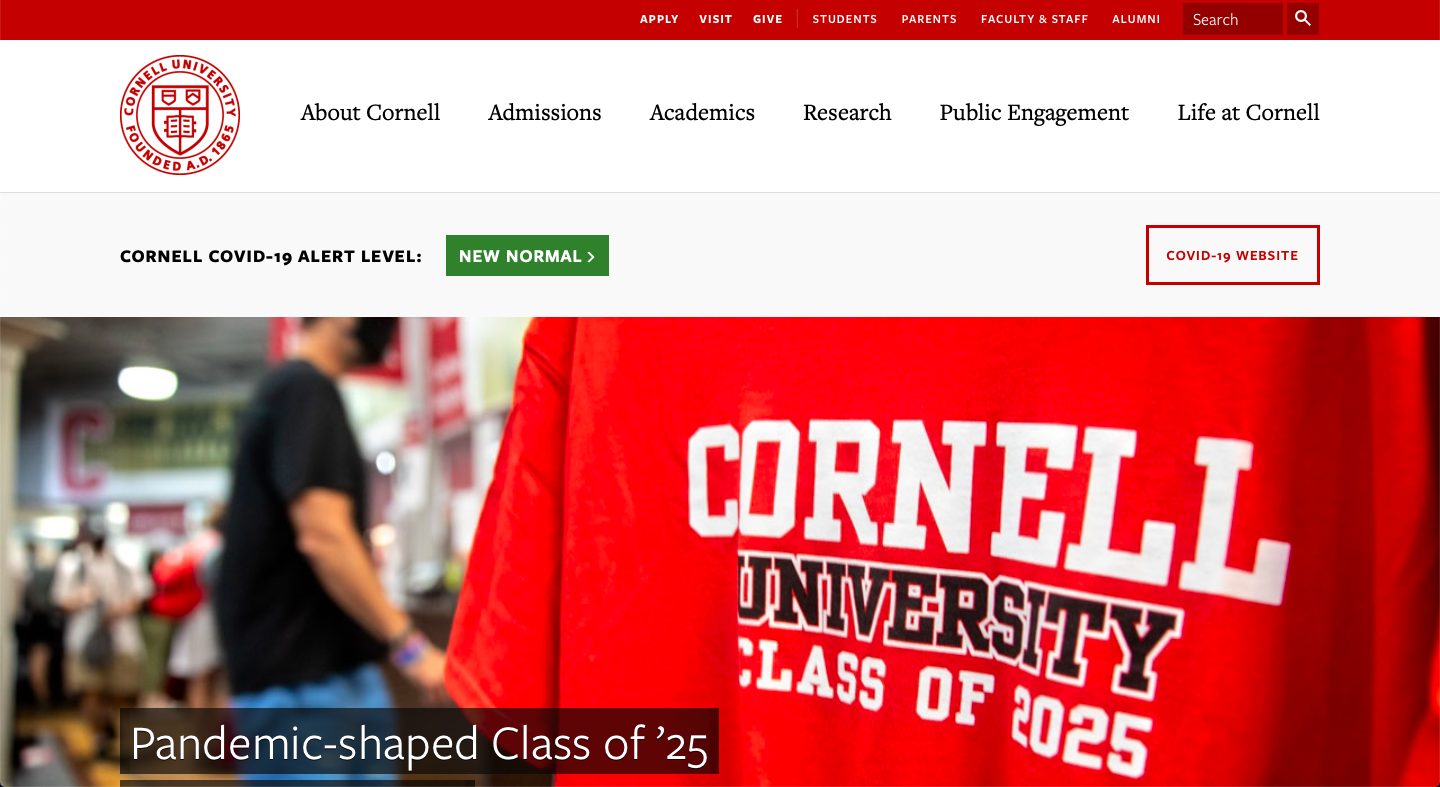Open the Life at Cornell menu
The image size is (1440, 787).
(x=1248, y=113)
